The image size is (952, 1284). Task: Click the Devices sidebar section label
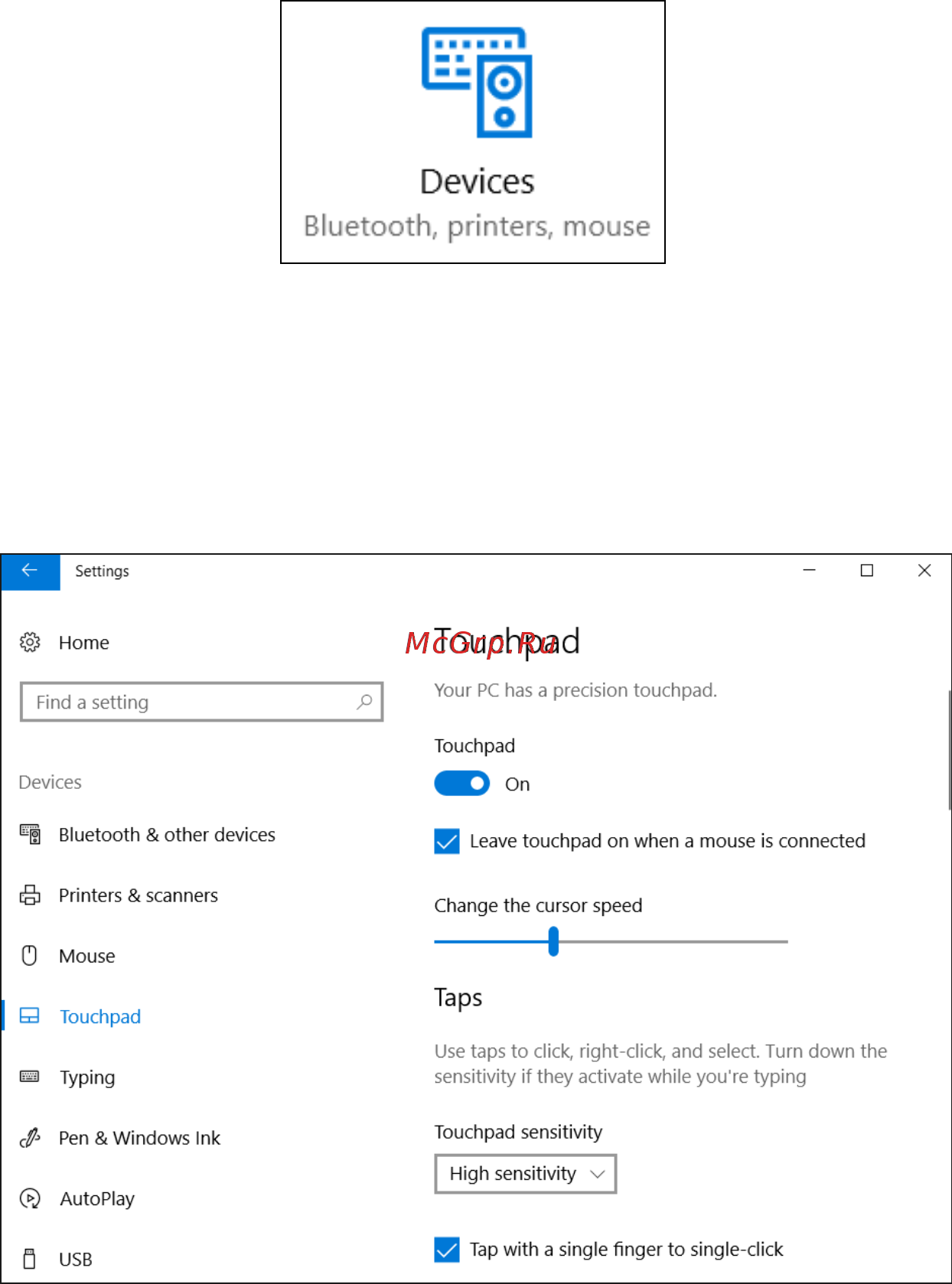(x=51, y=782)
